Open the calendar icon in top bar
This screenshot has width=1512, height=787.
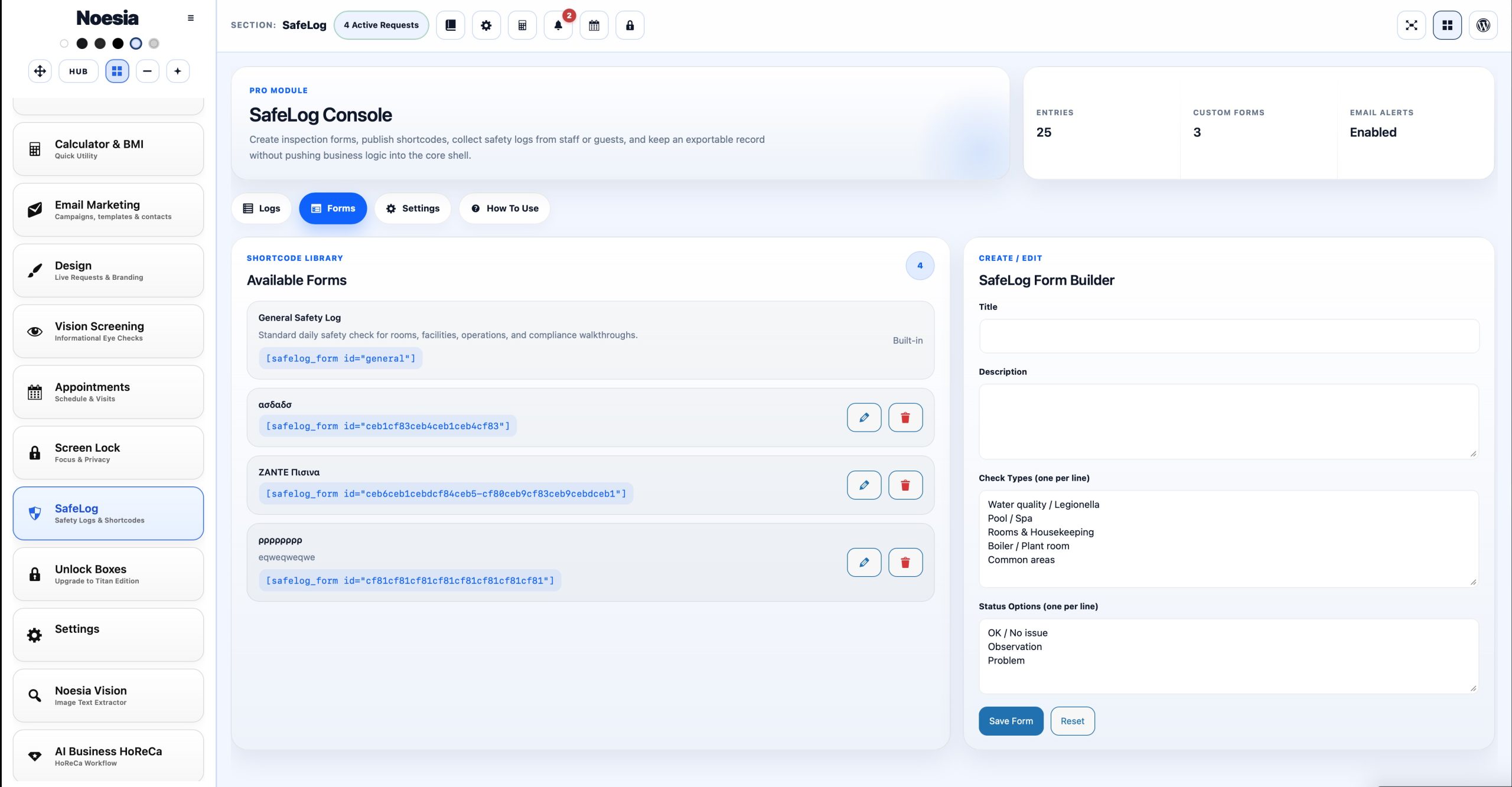[x=594, y=25]
